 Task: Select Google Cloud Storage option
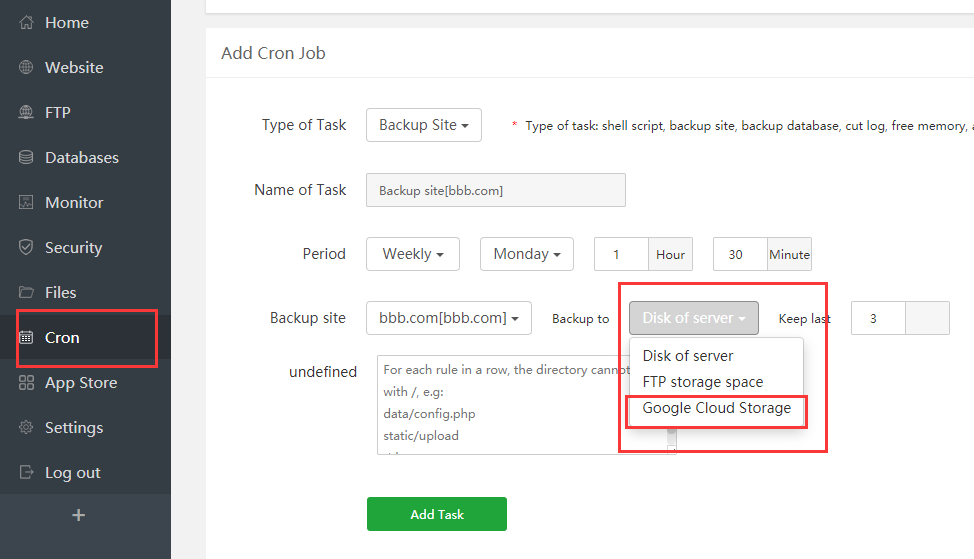coord(716,408)
